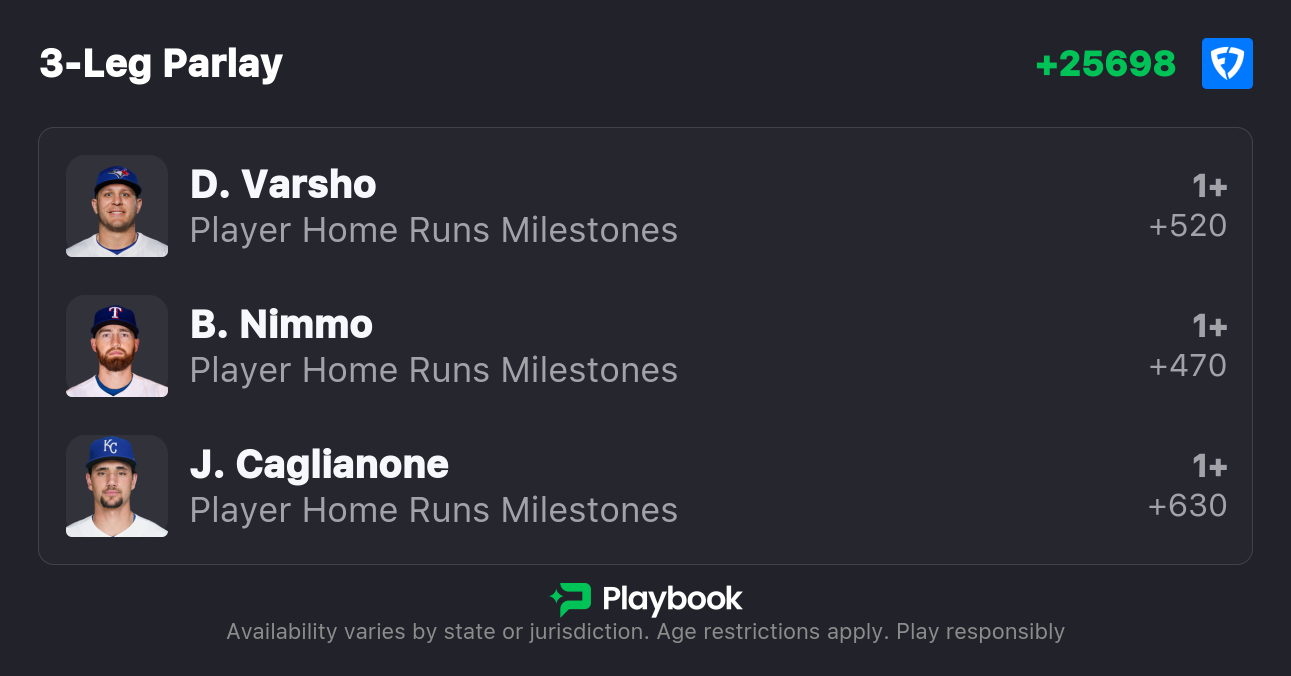
Task: Click the +25698 parlay total odds
Action: click(1105, 64)
